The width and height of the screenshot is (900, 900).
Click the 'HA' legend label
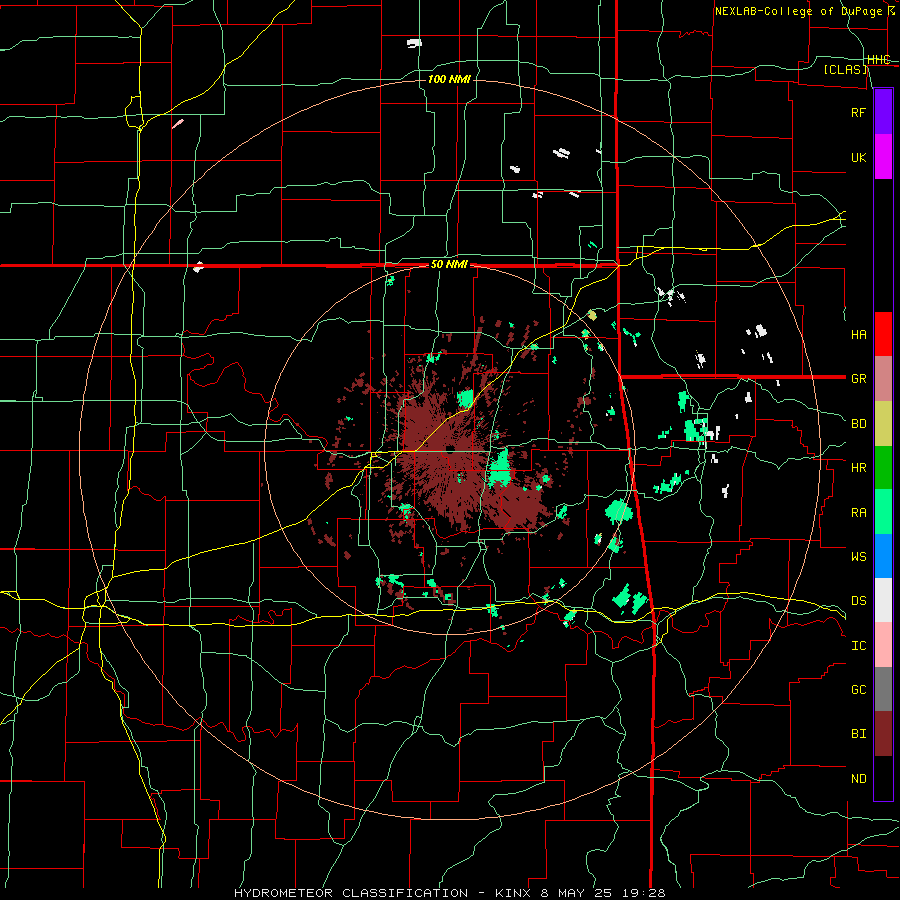858,334
